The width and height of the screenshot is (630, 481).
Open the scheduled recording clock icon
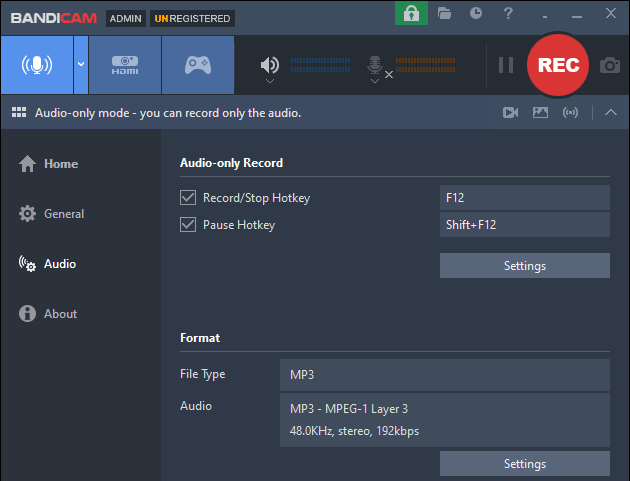click(x=476, y=13)
